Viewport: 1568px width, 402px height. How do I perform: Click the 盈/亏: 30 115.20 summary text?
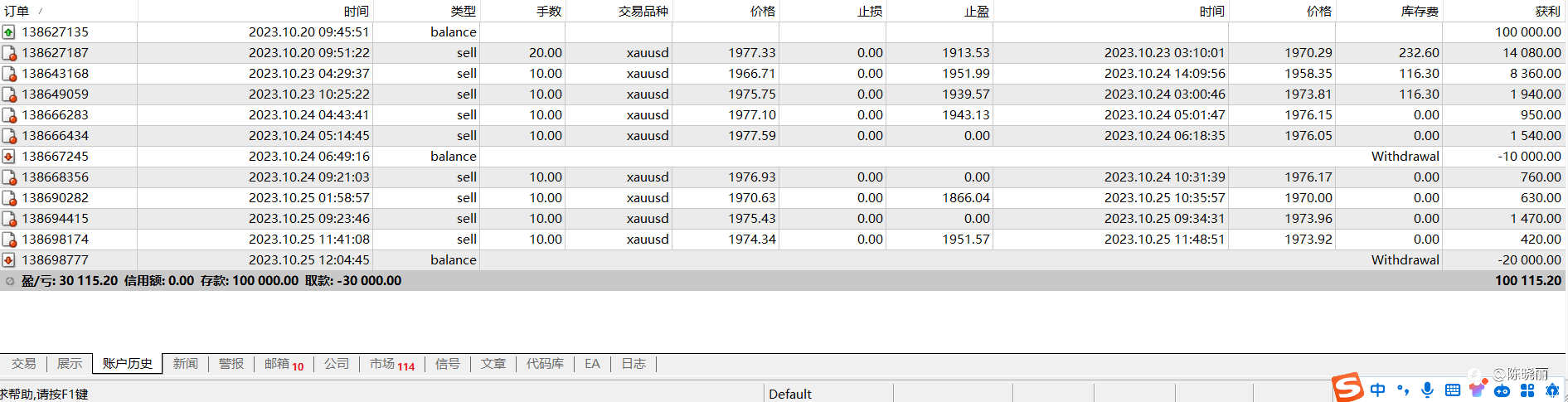pyautogui.click(x=70, y=281)
